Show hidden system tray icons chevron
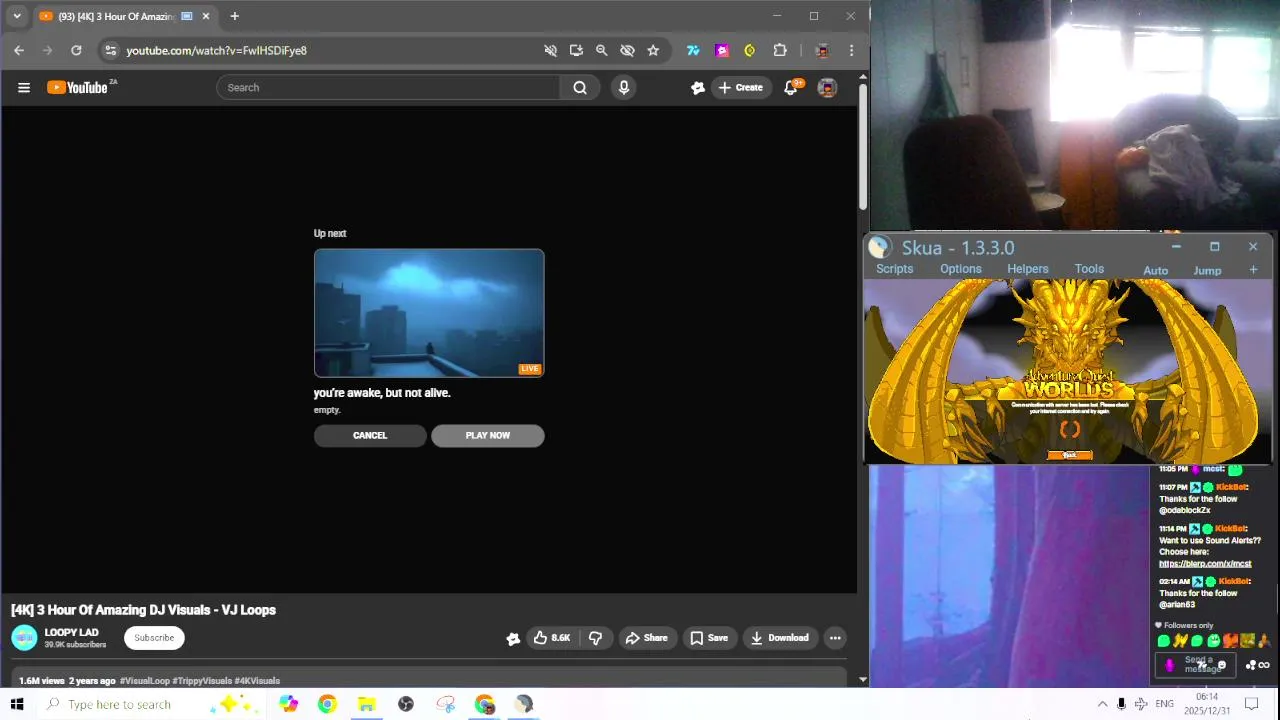 point(1102,704)
